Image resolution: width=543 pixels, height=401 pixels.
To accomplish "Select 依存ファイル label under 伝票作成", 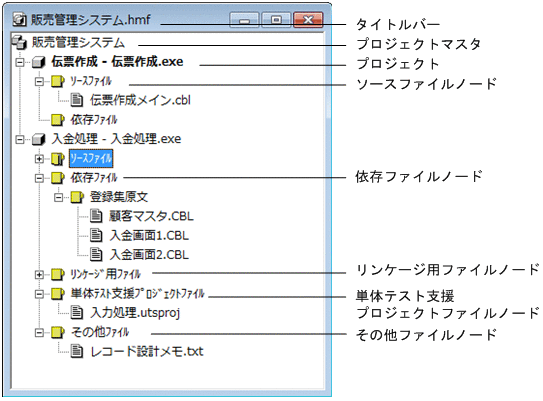I will point(94,120).
